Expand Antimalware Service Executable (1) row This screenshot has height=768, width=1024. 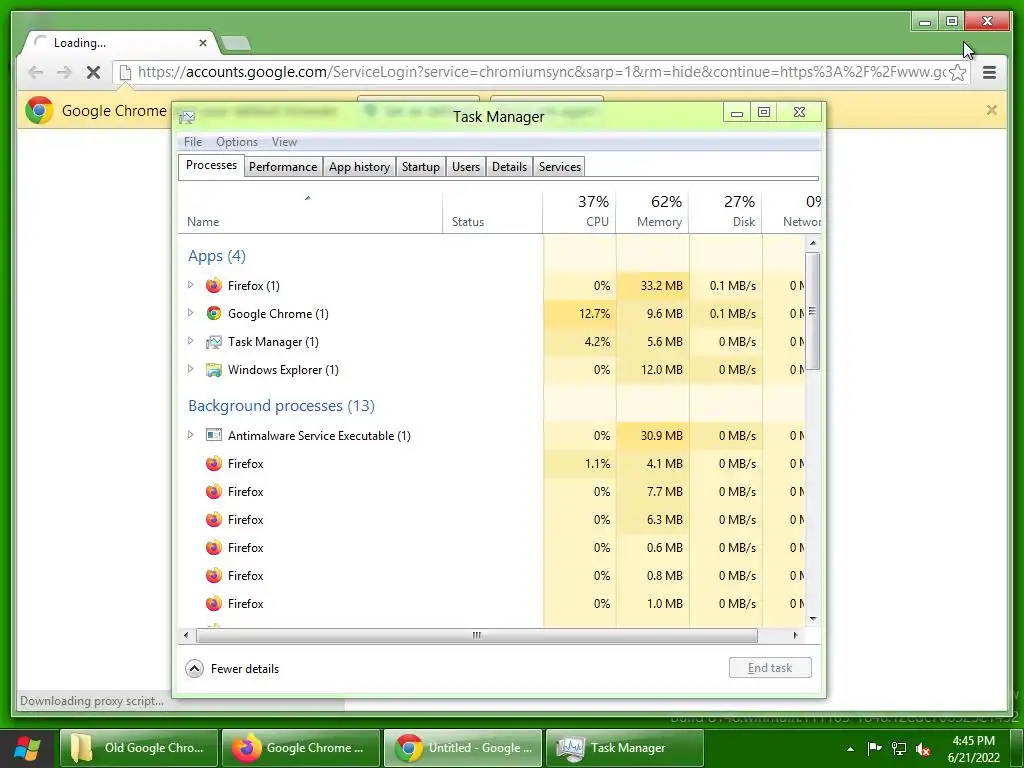click(190, 435)
